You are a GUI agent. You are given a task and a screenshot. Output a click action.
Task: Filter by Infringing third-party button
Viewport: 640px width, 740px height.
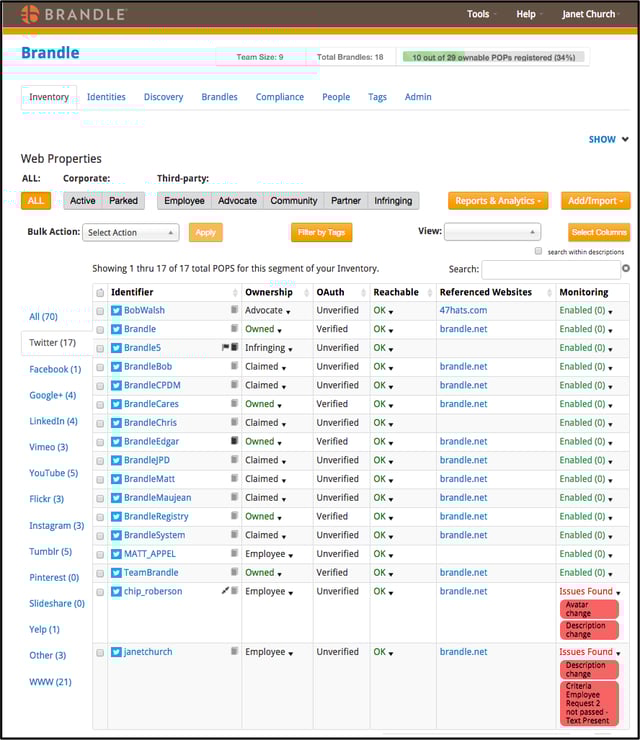[393, 201]
